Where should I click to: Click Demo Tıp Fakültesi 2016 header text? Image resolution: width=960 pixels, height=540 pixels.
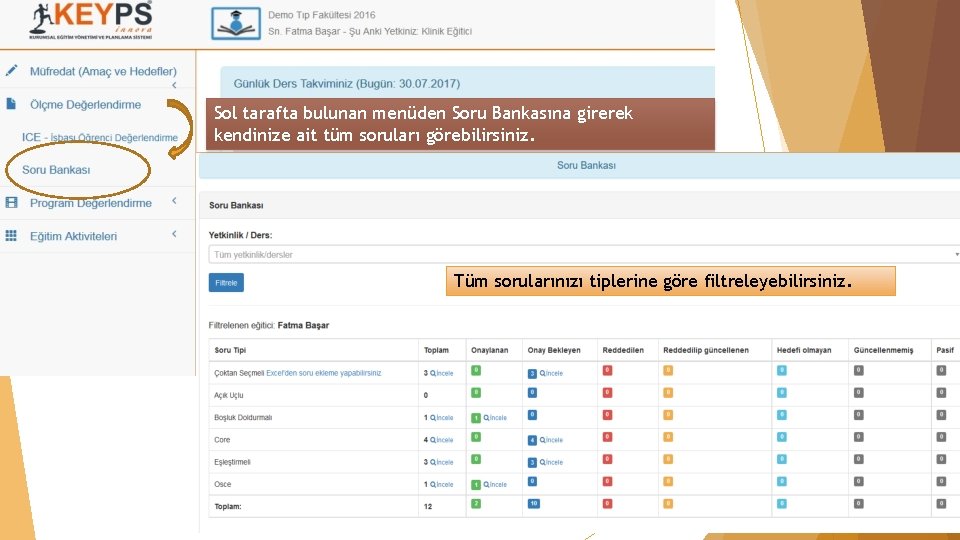click(x=321, y=15)
